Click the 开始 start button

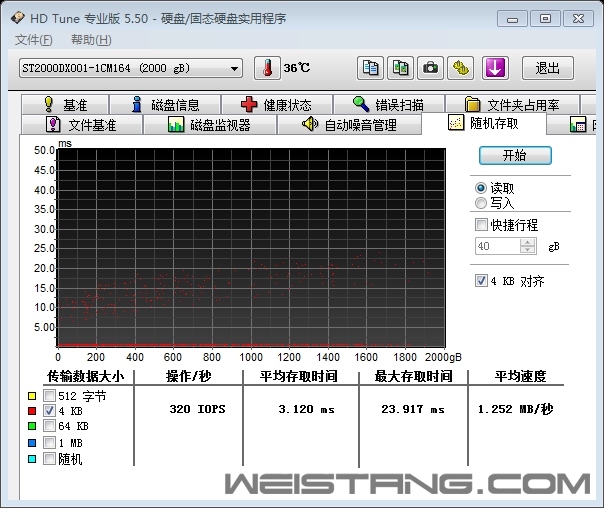point(515,156)
